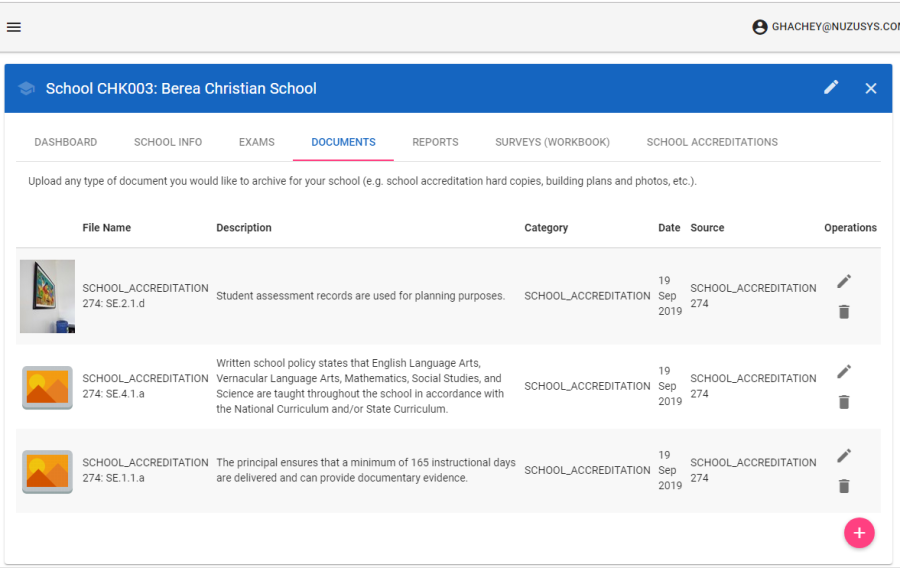Switch to the Dashboard tab

point(66,142)
